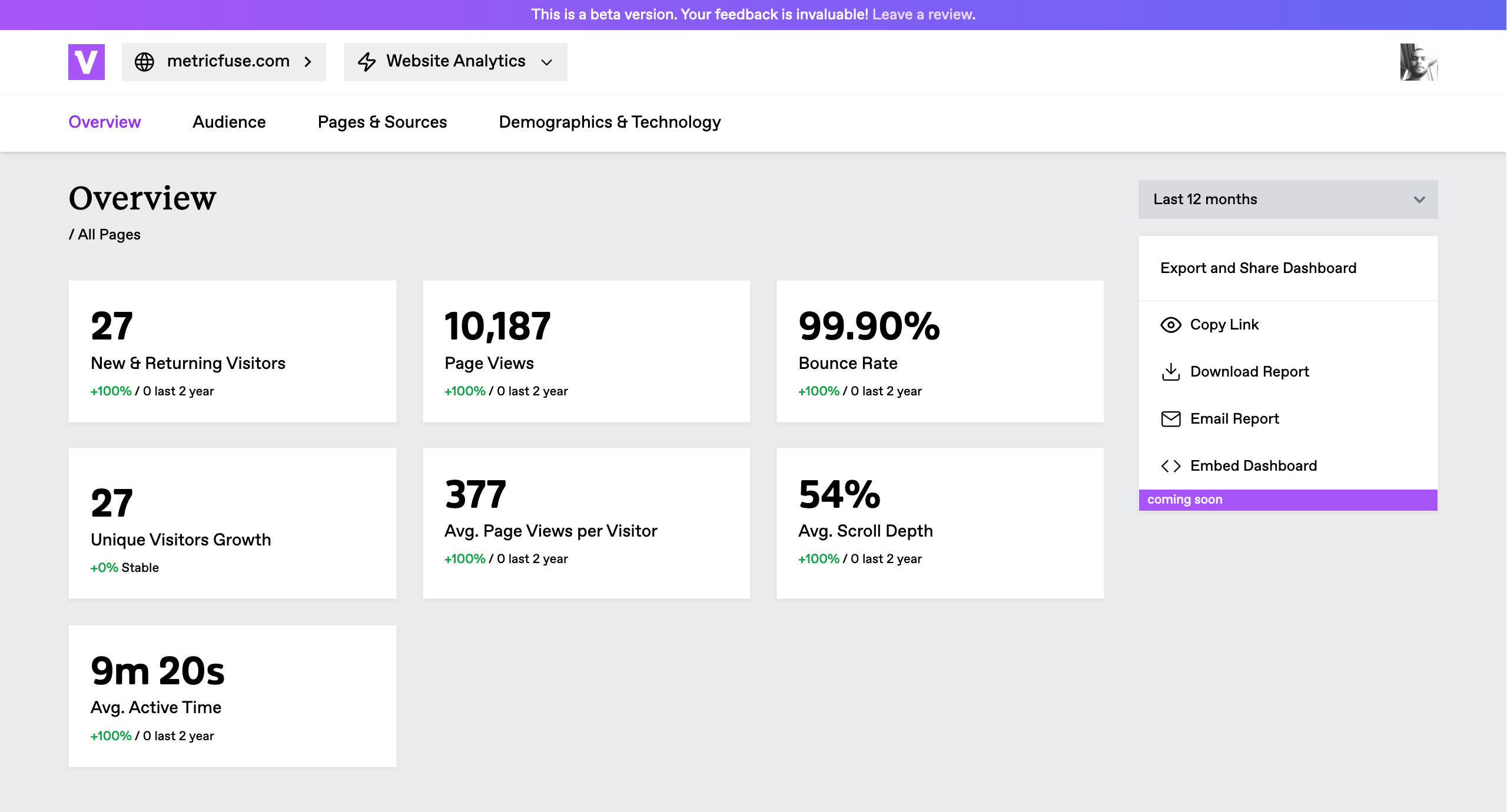Image resolution: width=1507 pixels, height=812 pixels.
Task: Select the Overview tab
Action: pyautogui.click(x=104, y=122)
